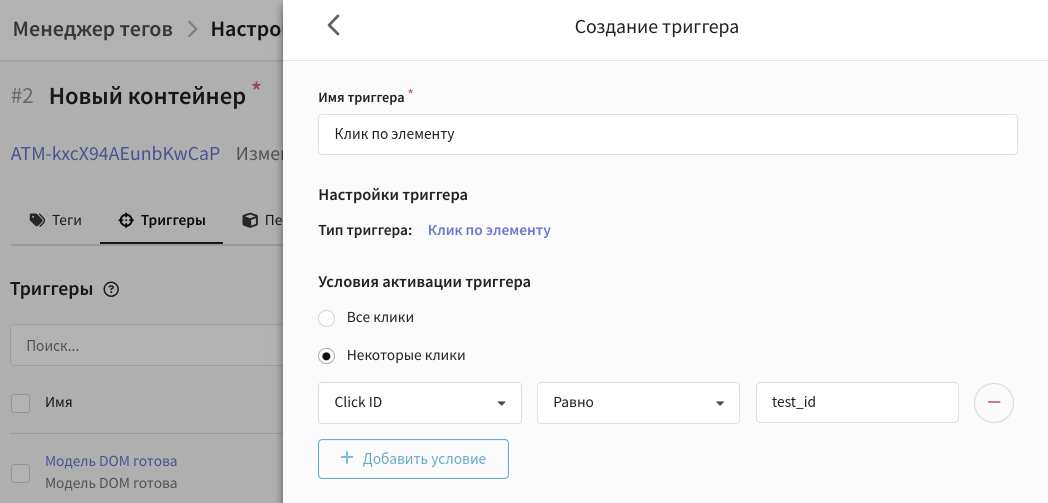
Task: Change trigger type via Клик по элементу link
Action: [489, 230]
